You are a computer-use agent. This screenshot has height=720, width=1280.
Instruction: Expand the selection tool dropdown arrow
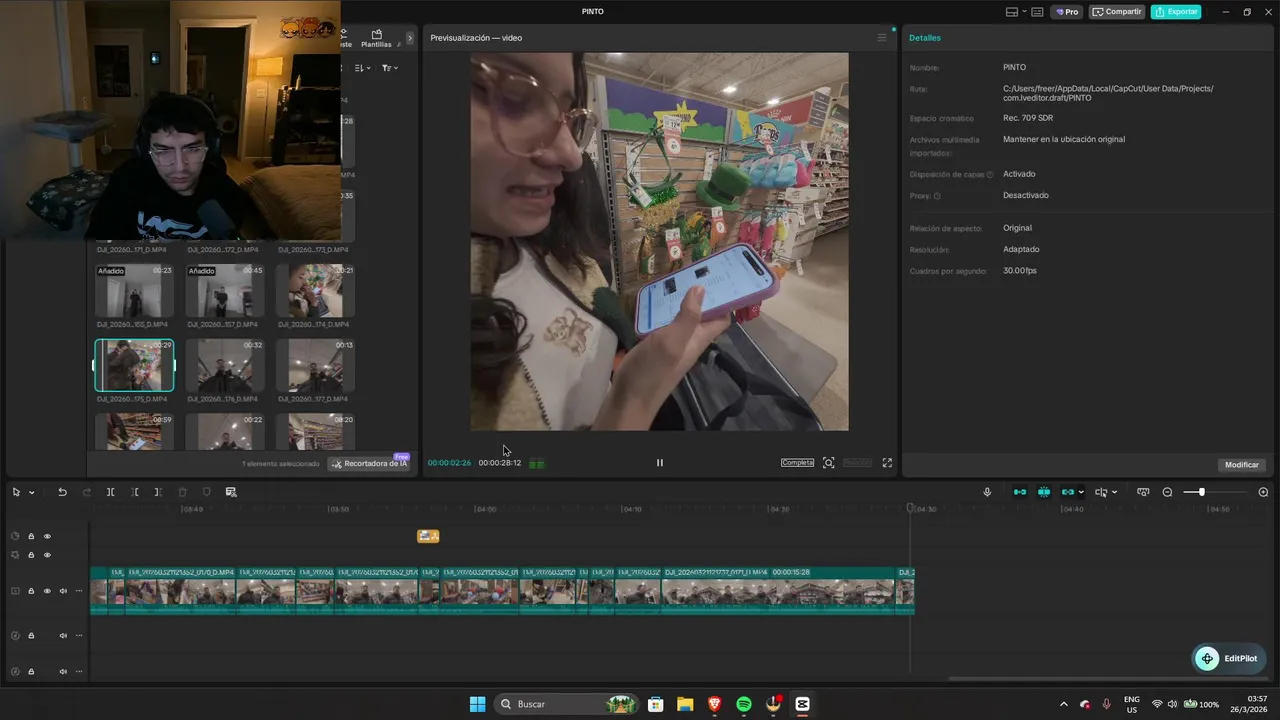[31, 492]
